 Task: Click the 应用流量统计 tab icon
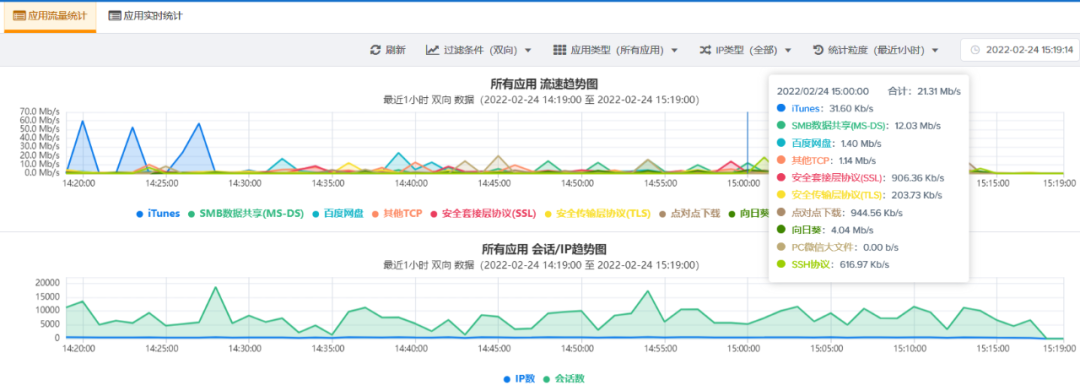click(x=19, y=16)
